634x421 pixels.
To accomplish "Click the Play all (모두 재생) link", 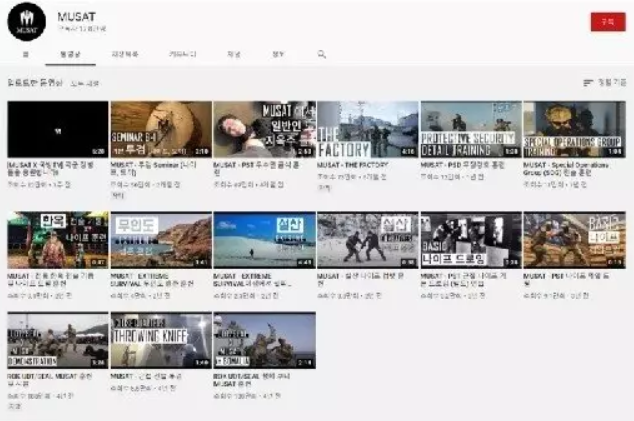I will [85, 83].
